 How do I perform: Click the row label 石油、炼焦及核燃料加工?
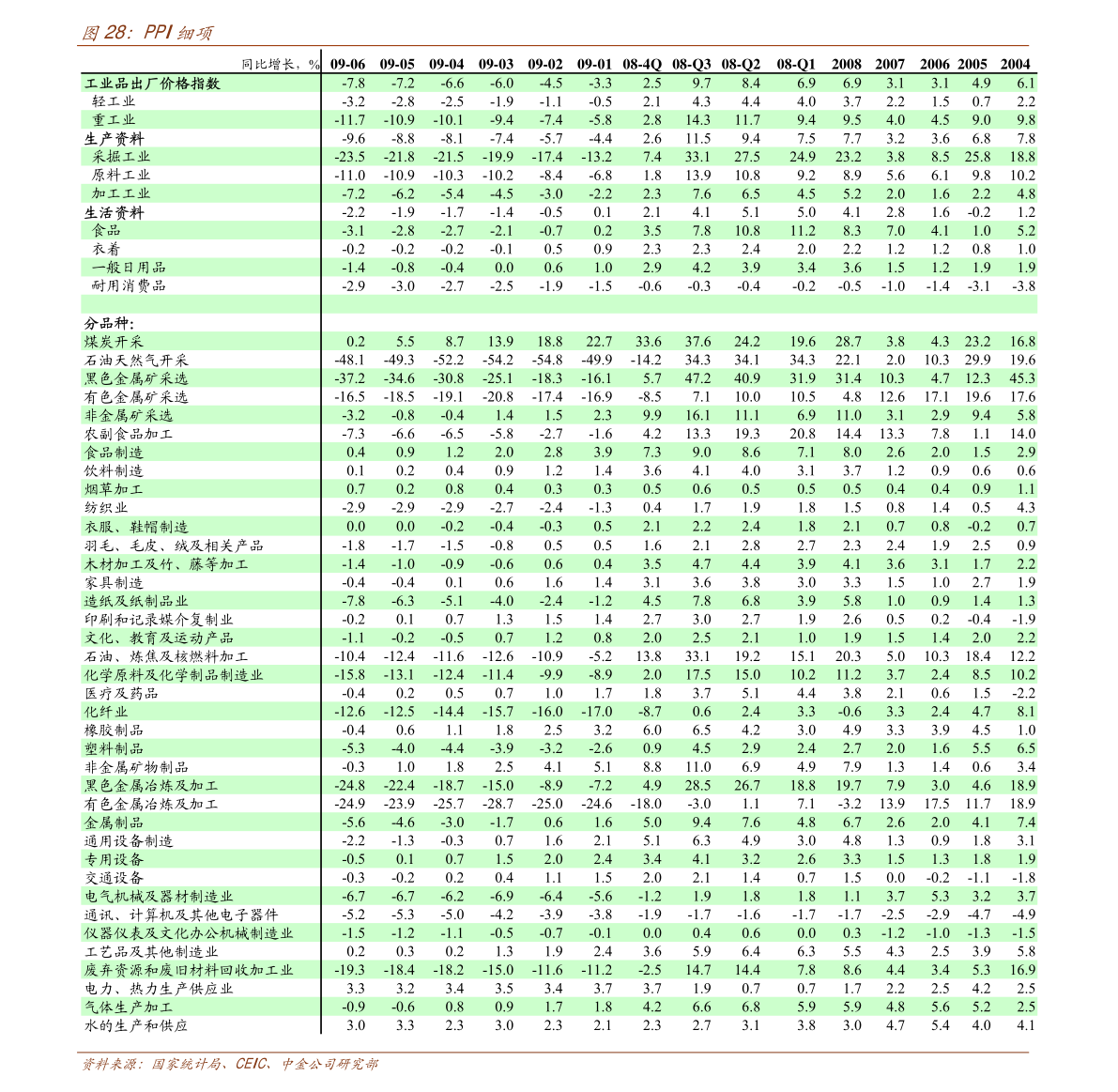pos(166,657)
